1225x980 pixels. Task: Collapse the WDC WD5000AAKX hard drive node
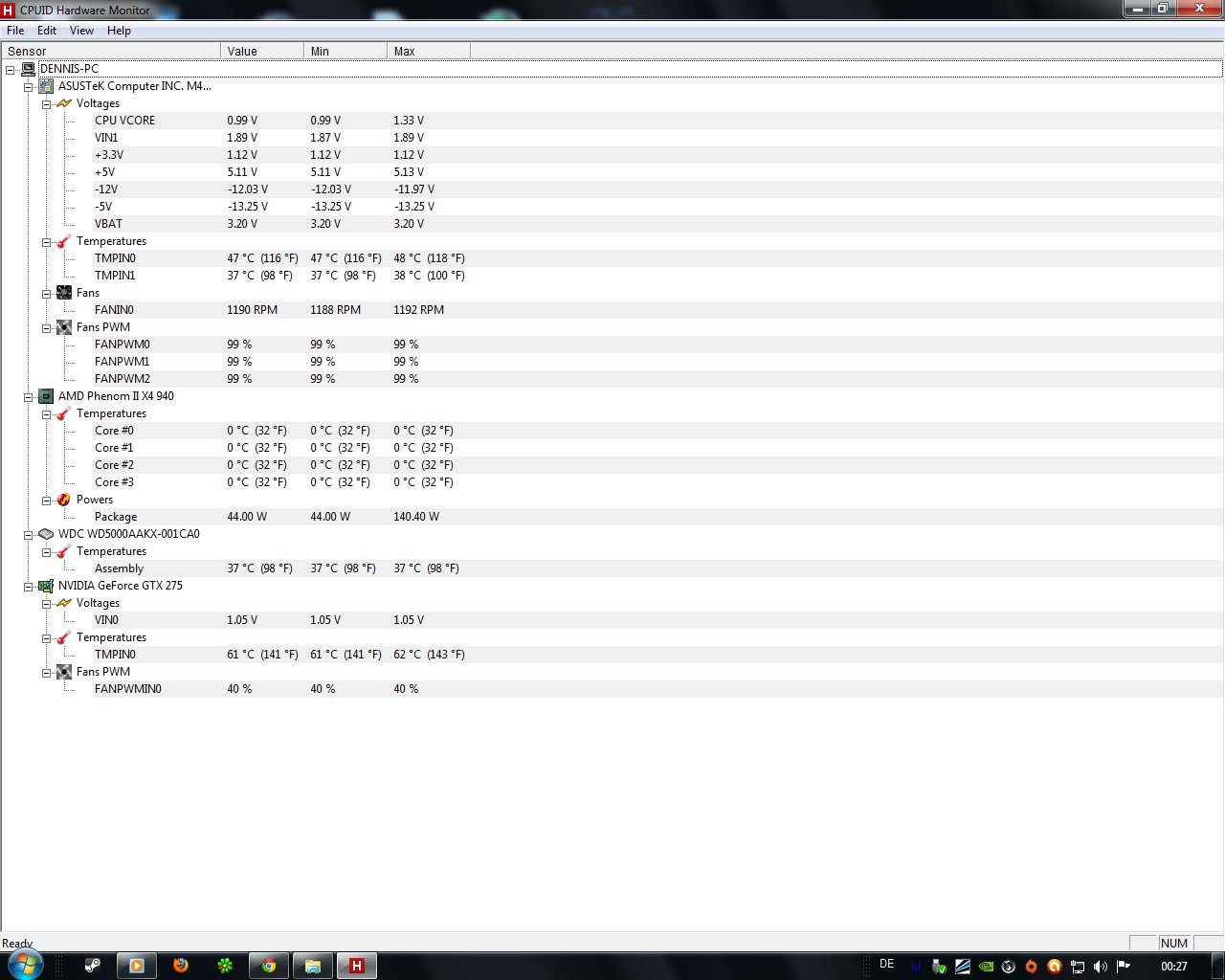coord(28,534)
